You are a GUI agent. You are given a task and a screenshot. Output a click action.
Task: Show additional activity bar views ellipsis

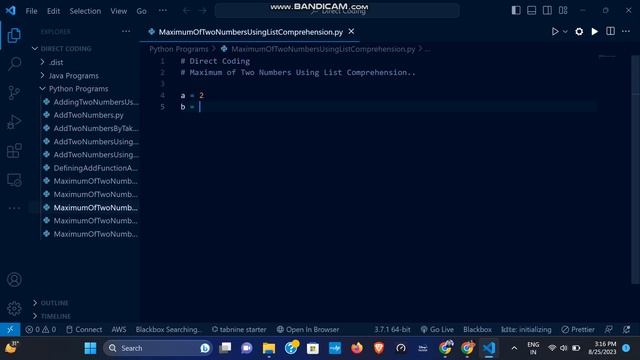pos(14,208)
